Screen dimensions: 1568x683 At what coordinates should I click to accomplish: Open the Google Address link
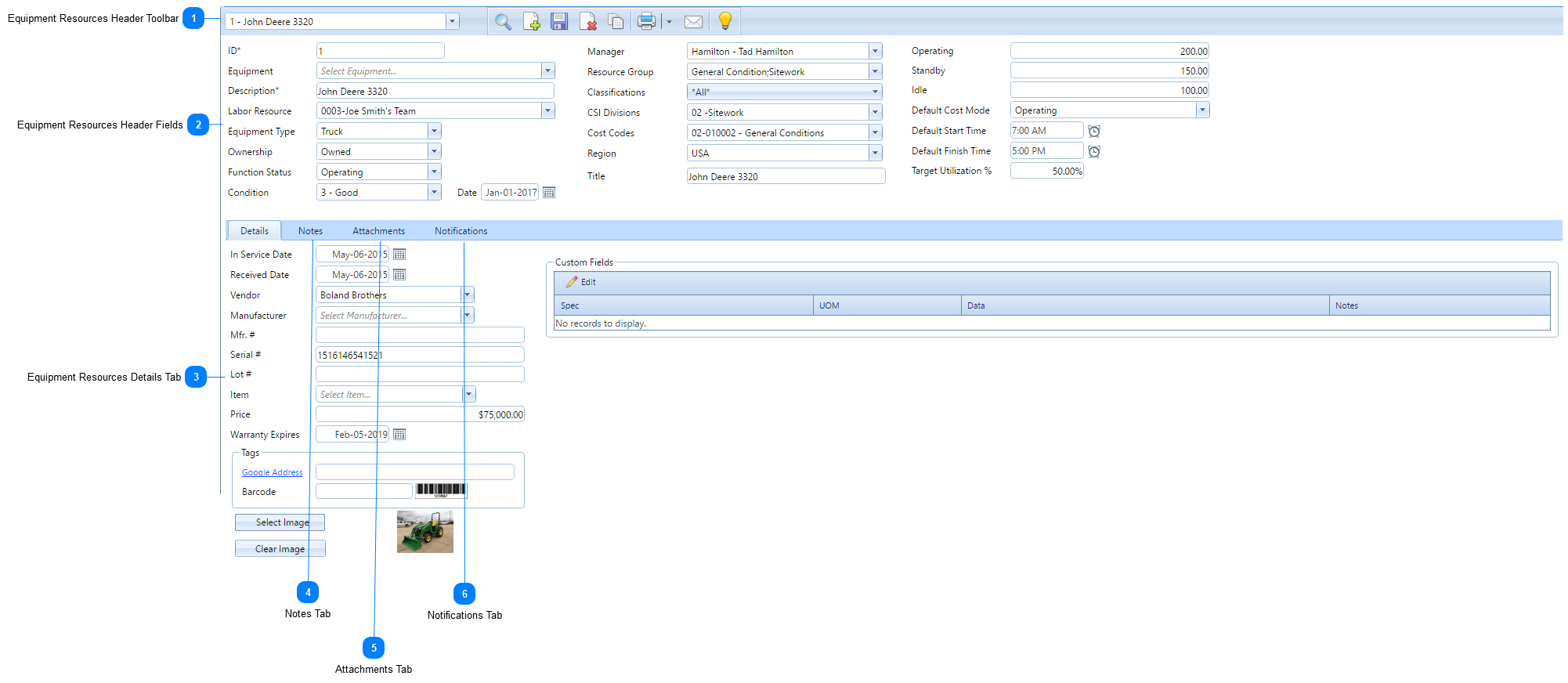click(272, 473)
